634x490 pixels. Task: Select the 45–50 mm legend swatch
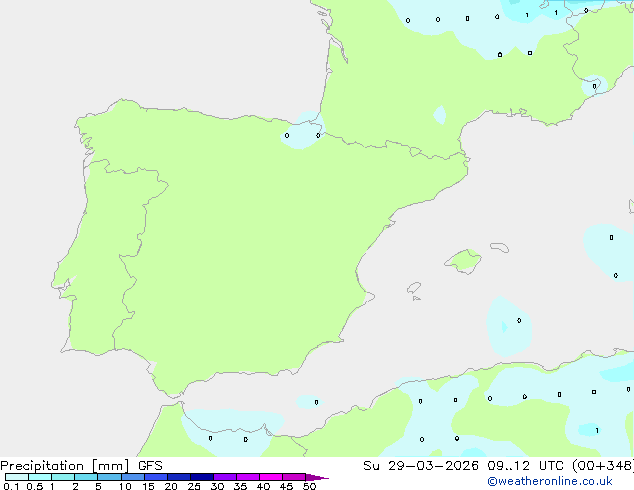point(294,477)
